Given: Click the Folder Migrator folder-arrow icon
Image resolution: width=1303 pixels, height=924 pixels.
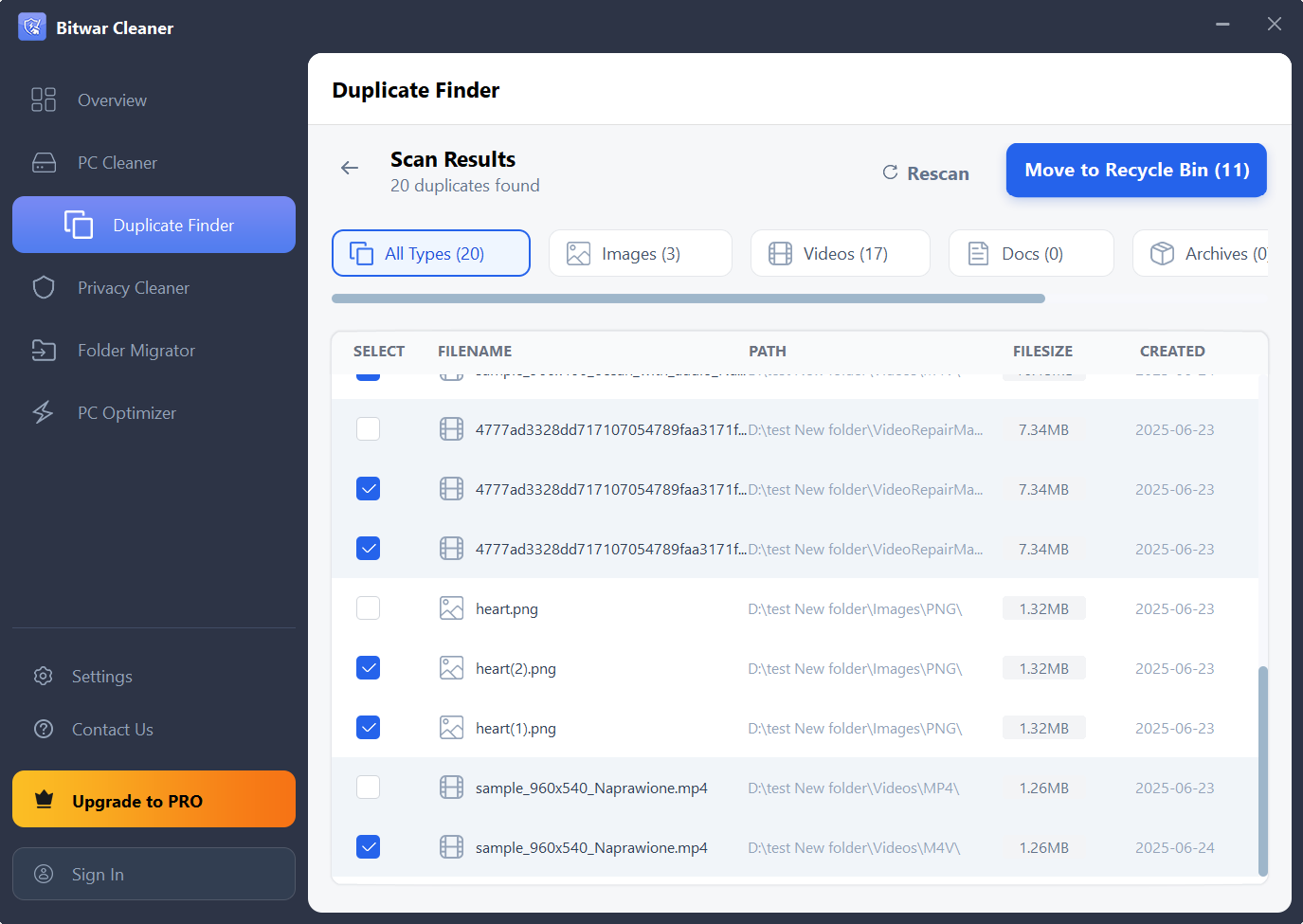Looking at the screenshot, I should pos(44,350).
